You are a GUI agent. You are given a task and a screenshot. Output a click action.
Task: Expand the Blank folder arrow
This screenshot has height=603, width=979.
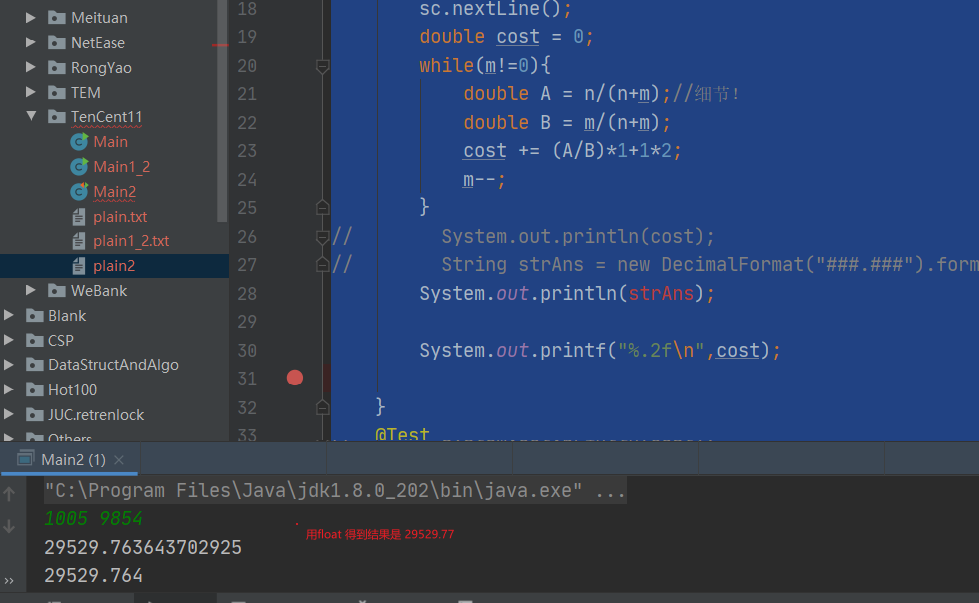(x=8, y=315)
